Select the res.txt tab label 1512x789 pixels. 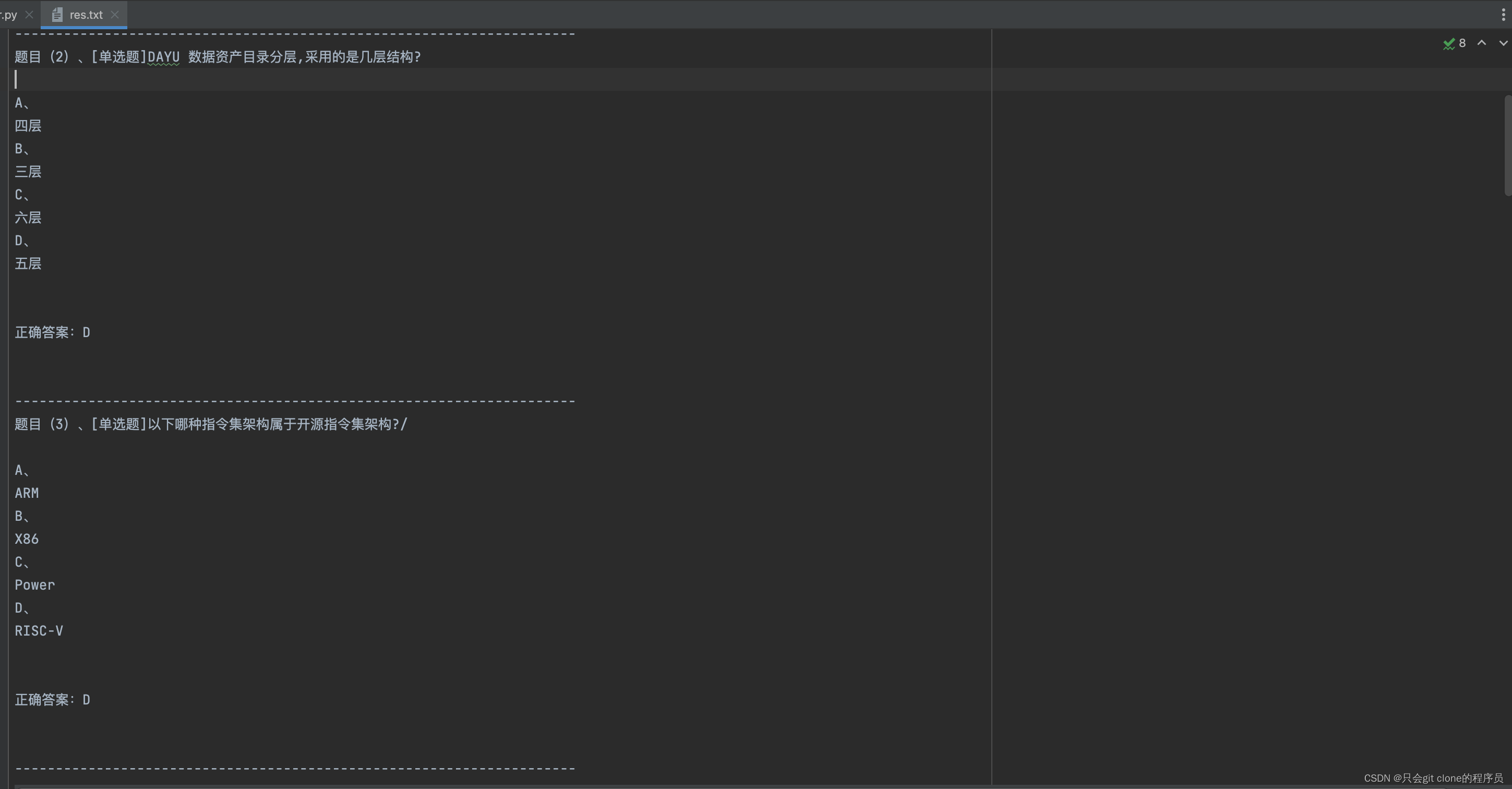tap(86, 15)
